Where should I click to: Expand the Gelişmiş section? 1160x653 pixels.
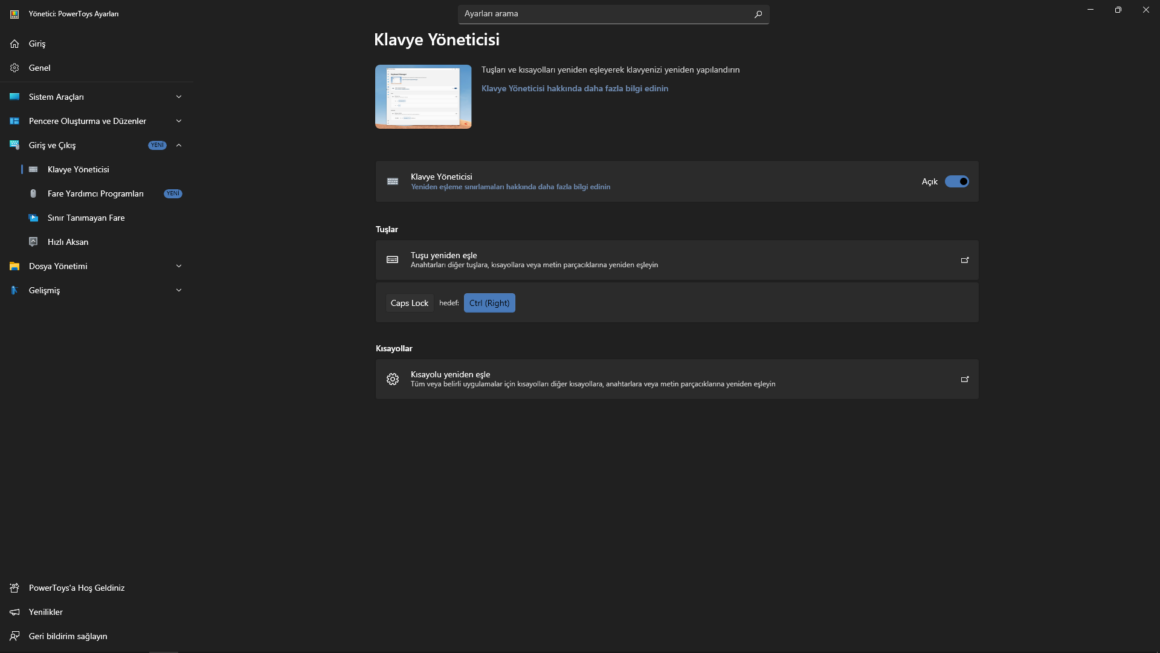point(179,290)
